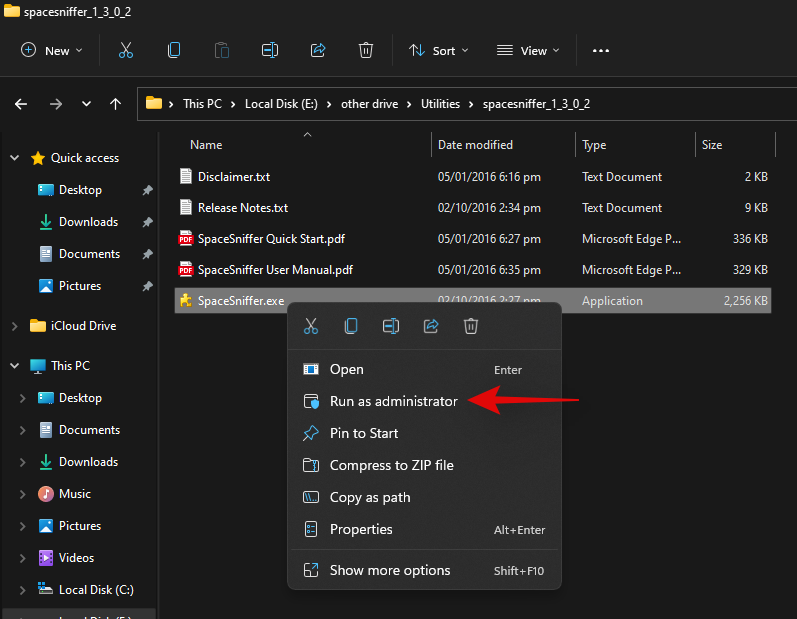Image resolution: width=797 pixels, height=619 pixels.
Task: Click Utilities in the address breadcrumb
Action: pos(441,103)
